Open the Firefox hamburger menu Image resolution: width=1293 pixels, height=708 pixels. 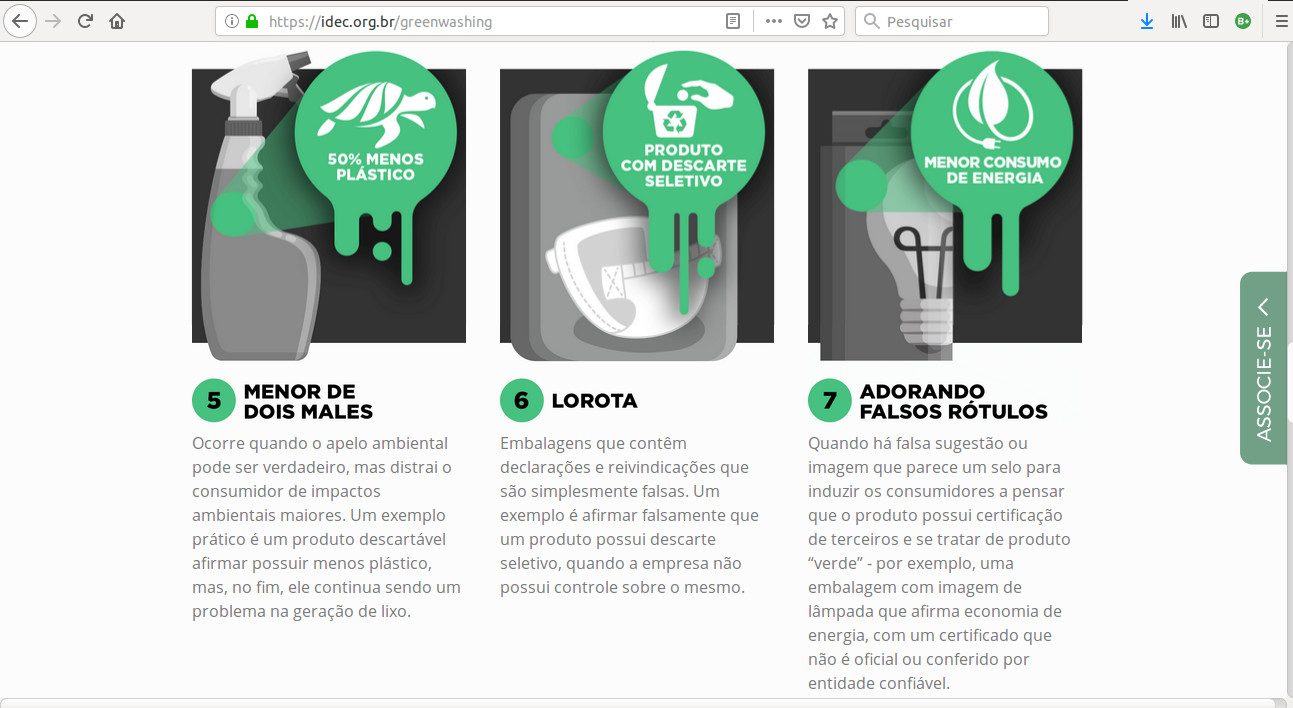(x=1281, y=21)
